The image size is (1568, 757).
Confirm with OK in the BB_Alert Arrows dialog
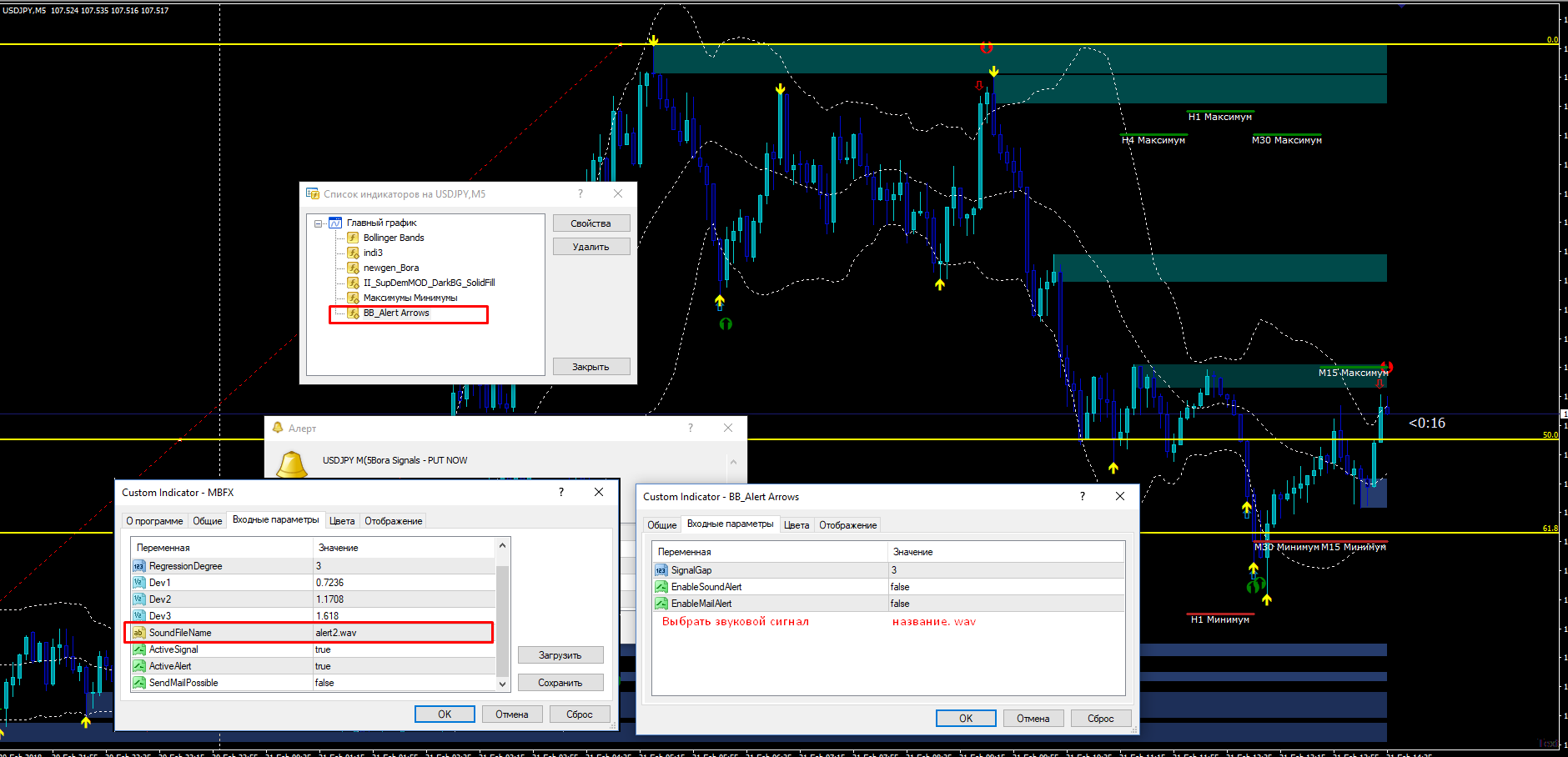coord(966,719)
